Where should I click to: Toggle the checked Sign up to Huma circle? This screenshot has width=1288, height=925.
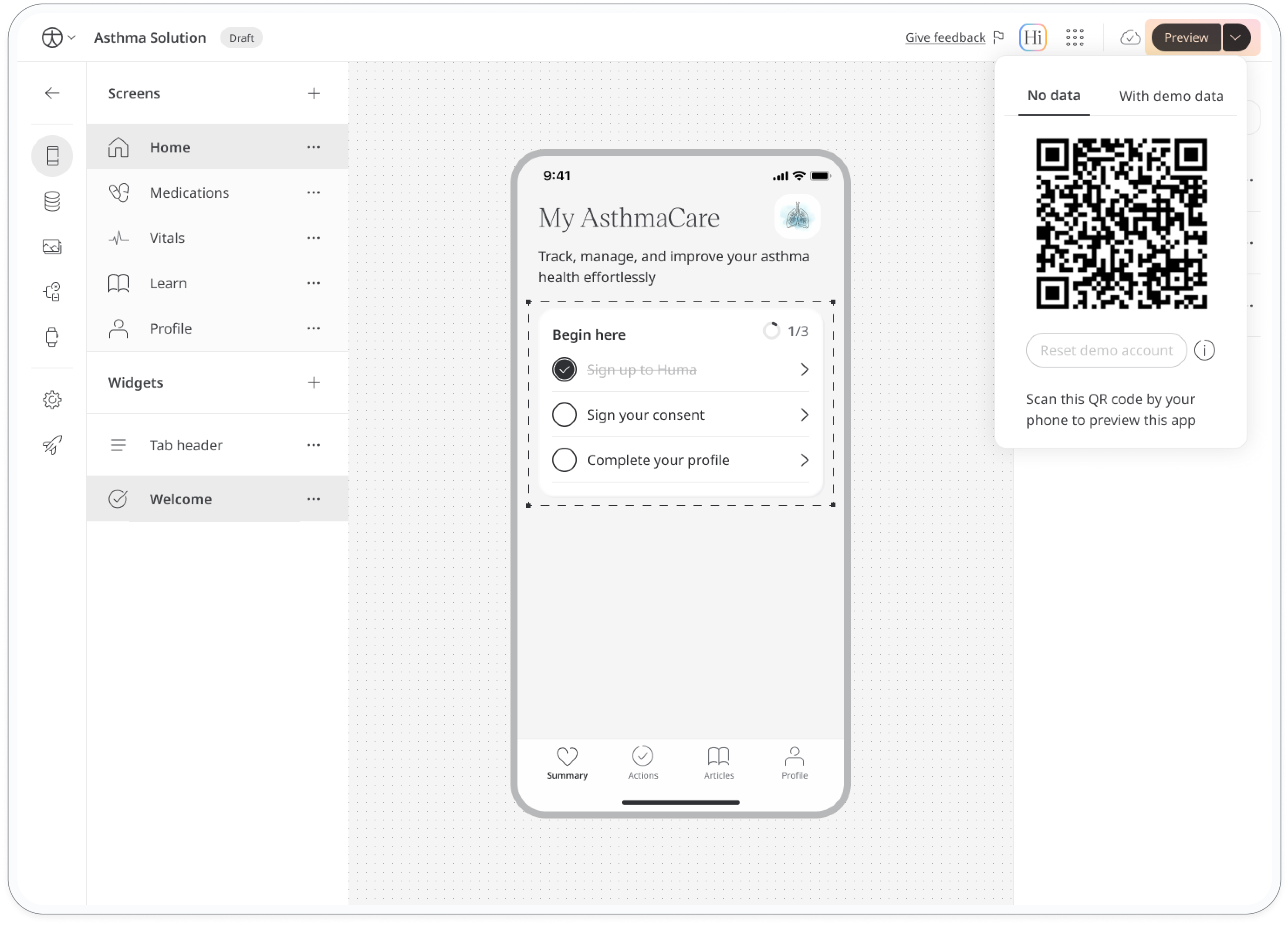pos(564,370)
